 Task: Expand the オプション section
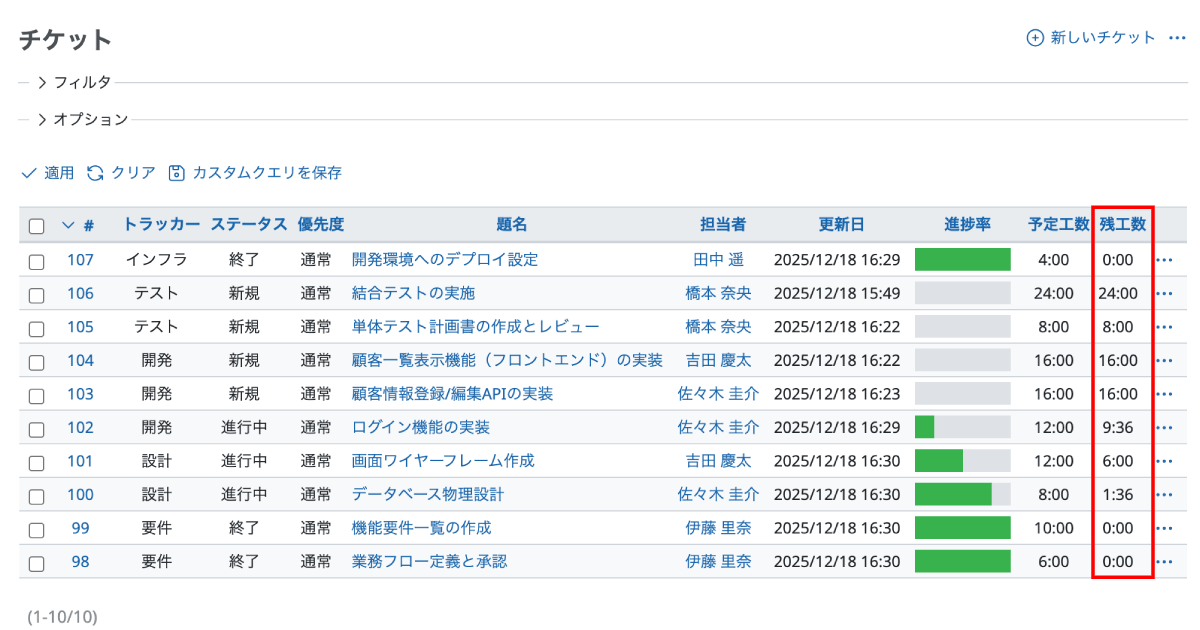[x=82, y=119]
